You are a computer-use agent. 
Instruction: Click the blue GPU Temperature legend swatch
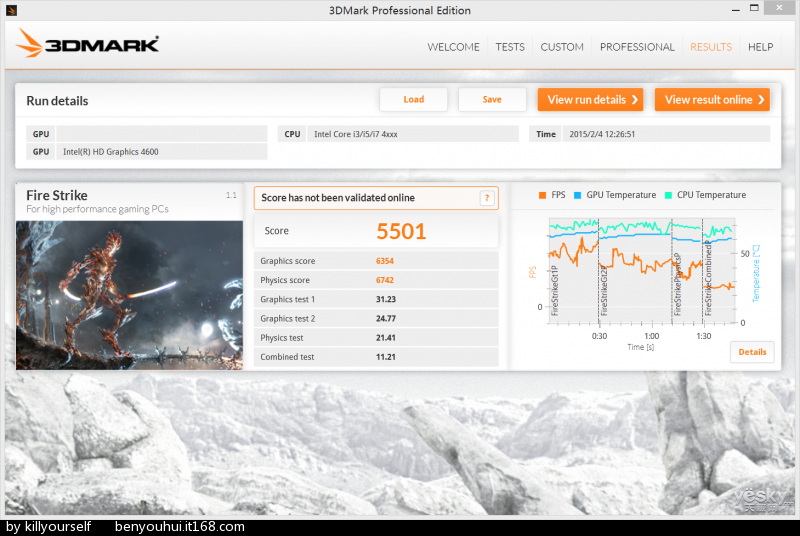point(578,195)
